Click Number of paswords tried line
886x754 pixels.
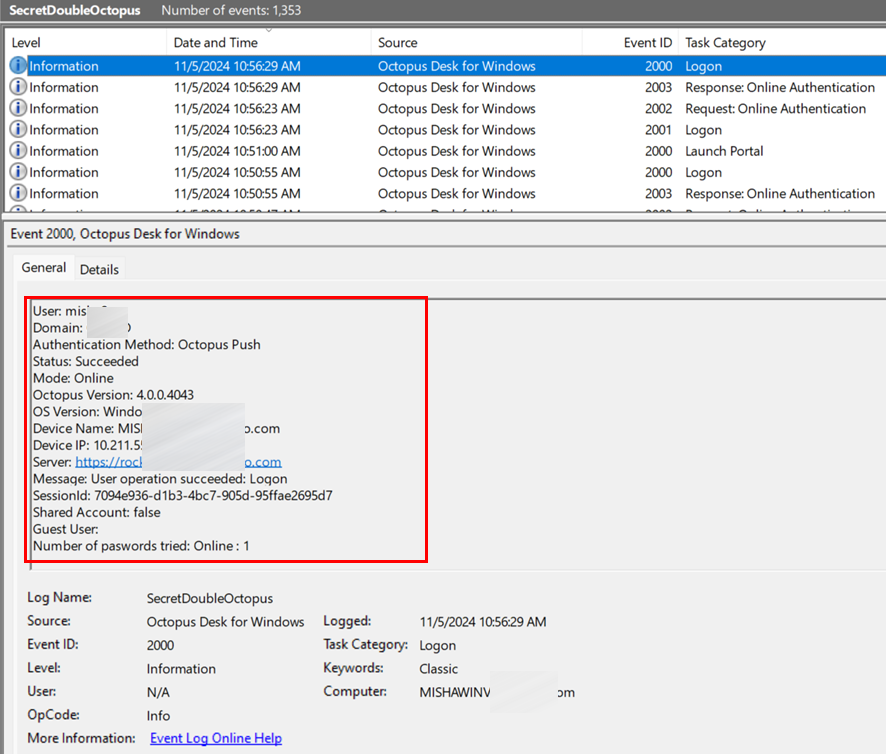coord(141,546)
